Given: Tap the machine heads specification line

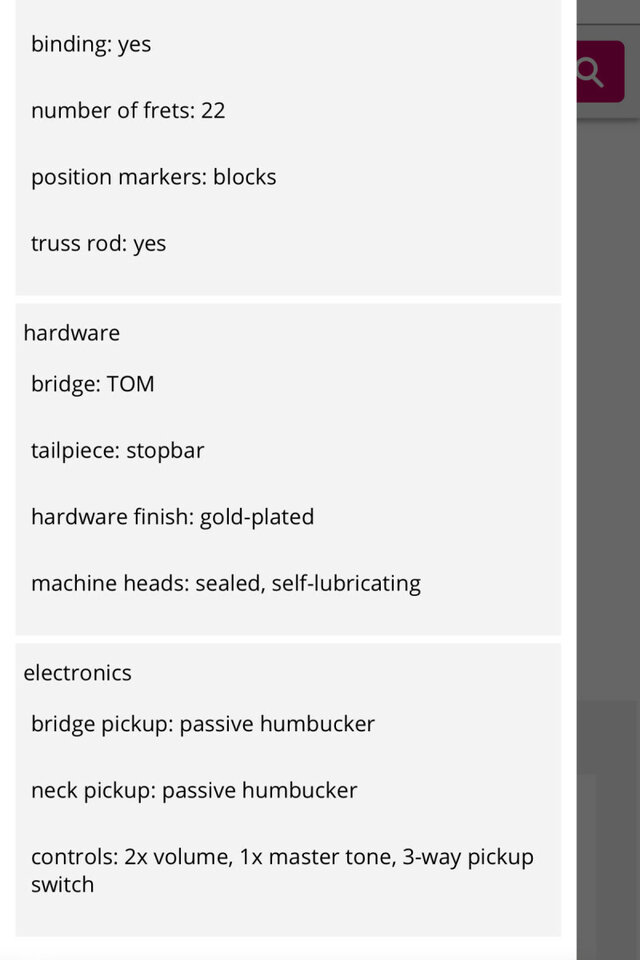Looking at the screenshot, I should (225, 583).
